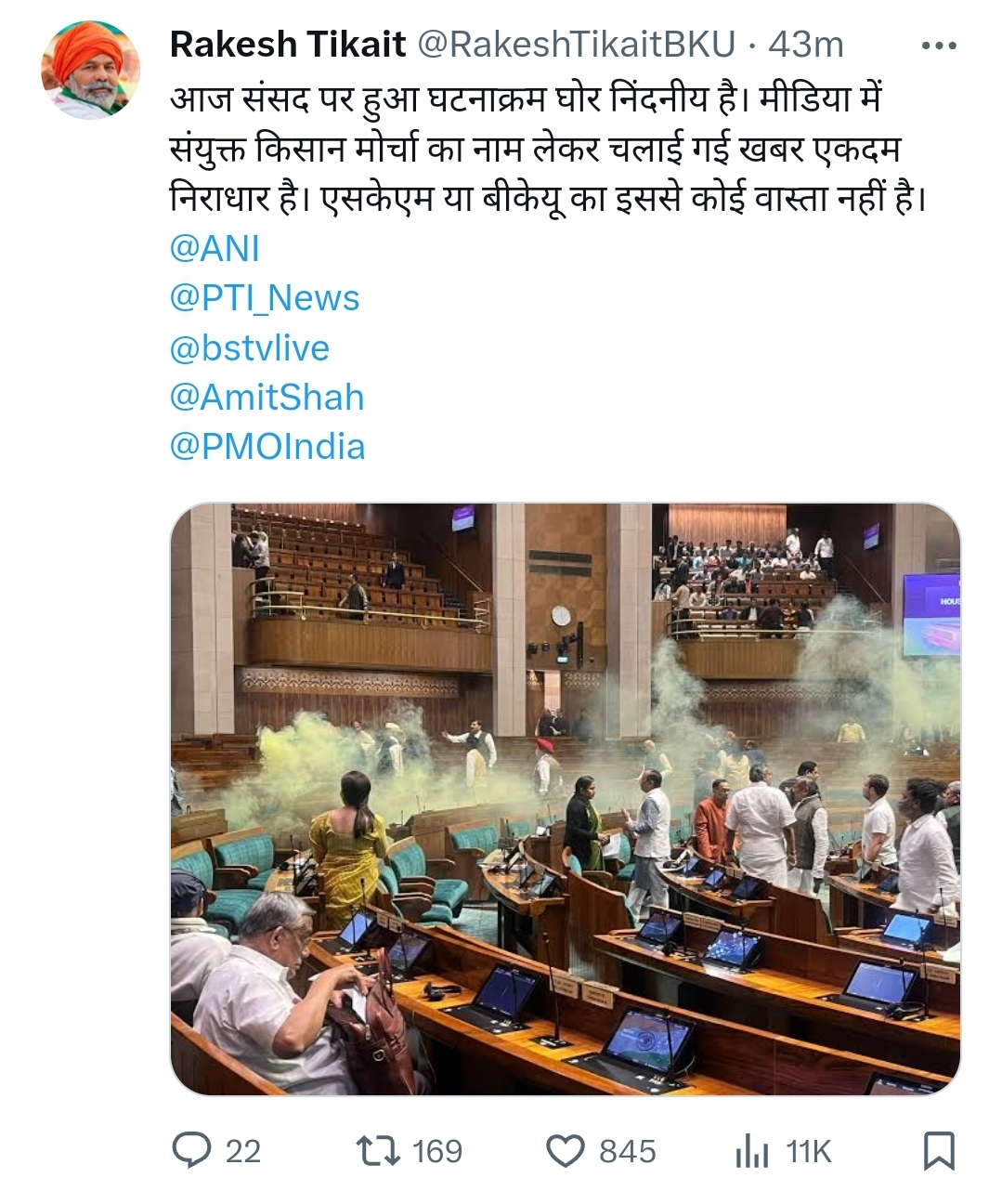Open the @PTI_News mention link
Screen dimensions: 1002x1204
tap(265, 298)
